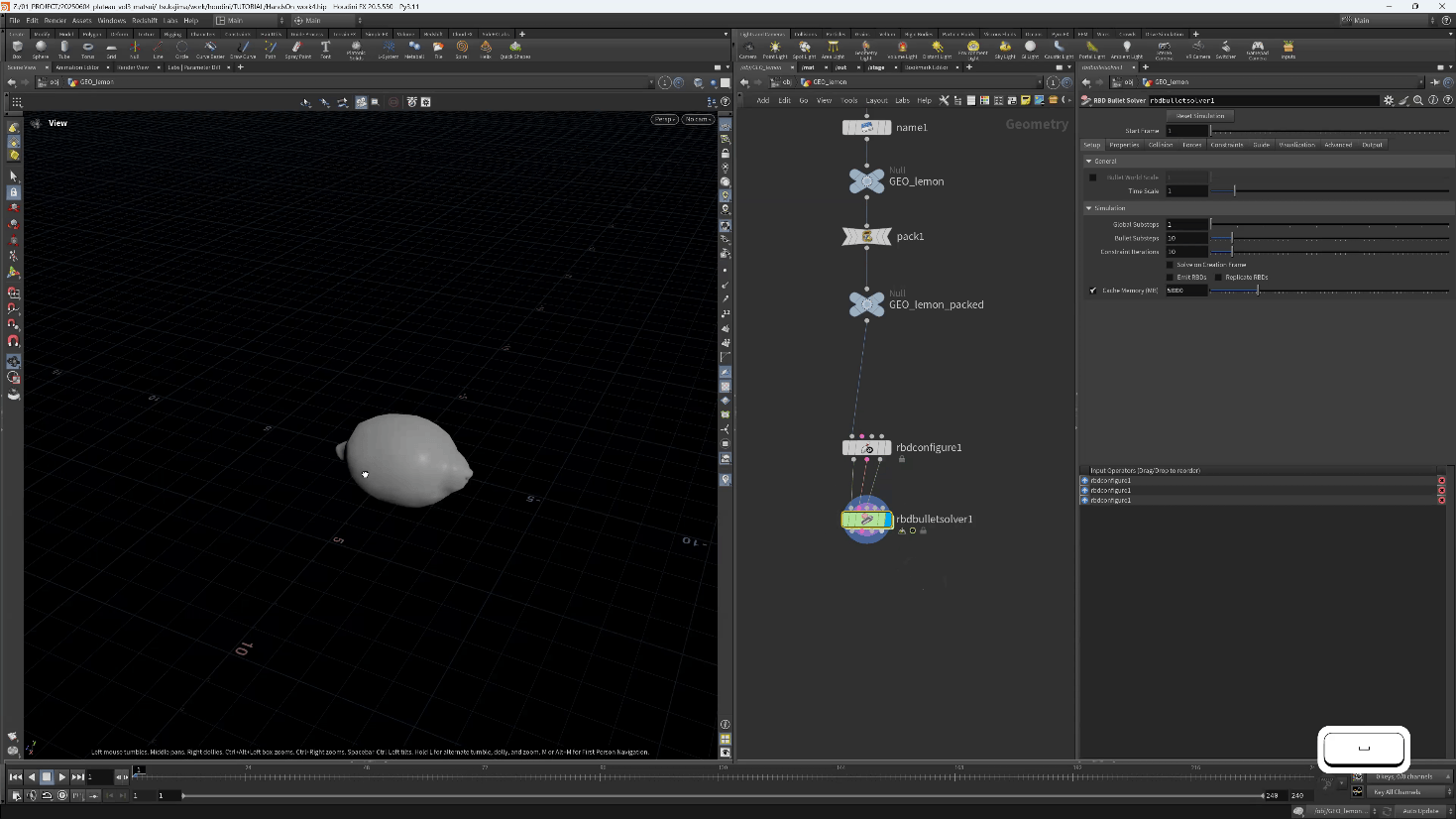The image size is (1456, 819).
Task: Collapse the Simulation section
Action: (x=1089, y=208)
